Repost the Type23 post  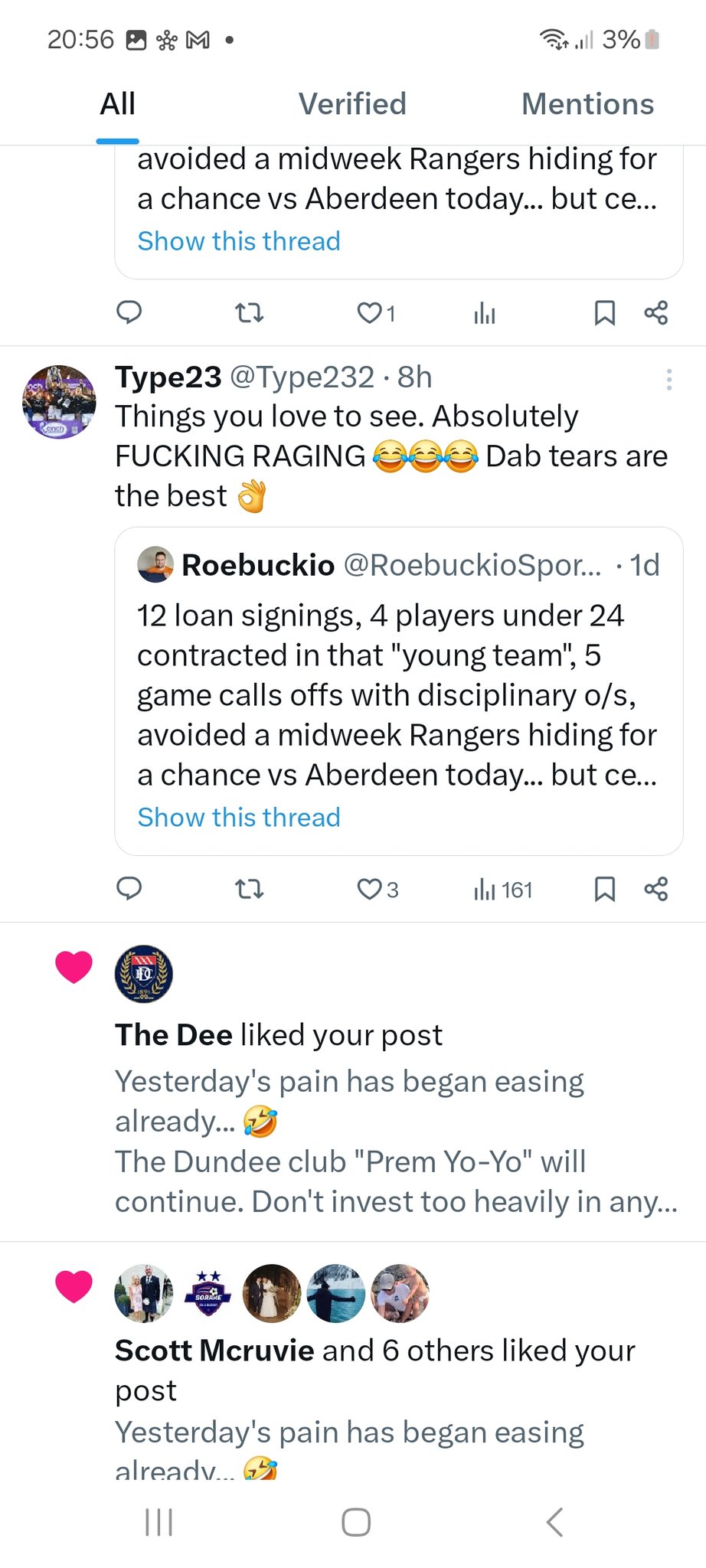click(x=249, y=888)
